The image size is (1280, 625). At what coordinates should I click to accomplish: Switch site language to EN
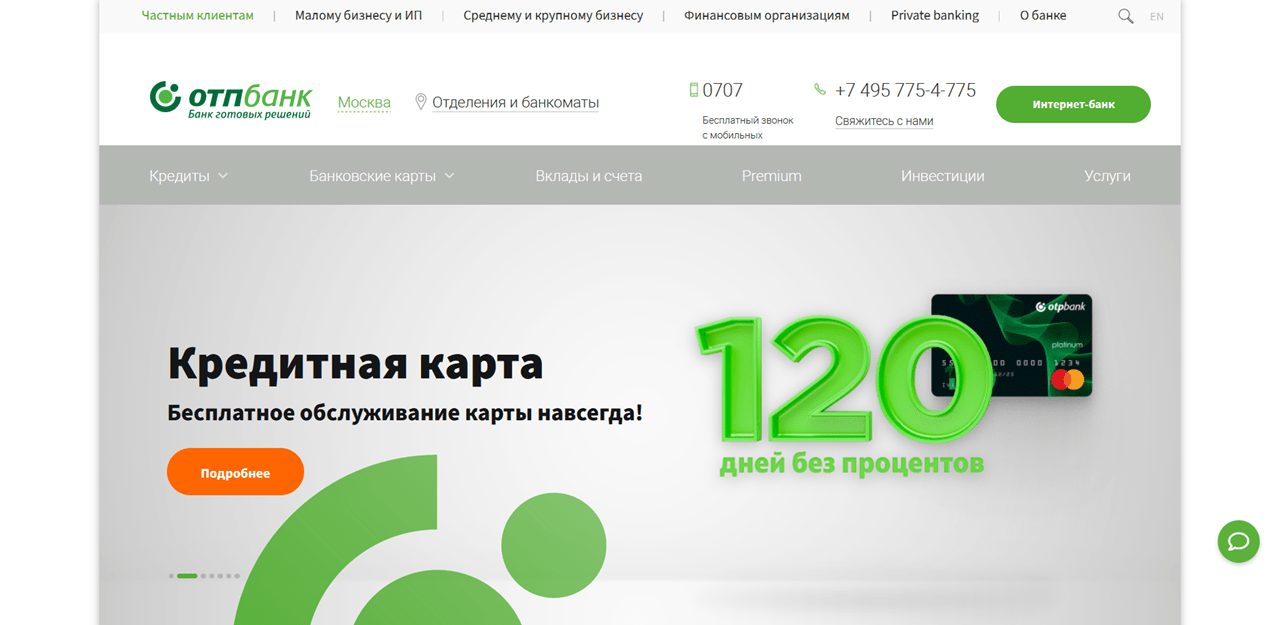pos(1157,17)
